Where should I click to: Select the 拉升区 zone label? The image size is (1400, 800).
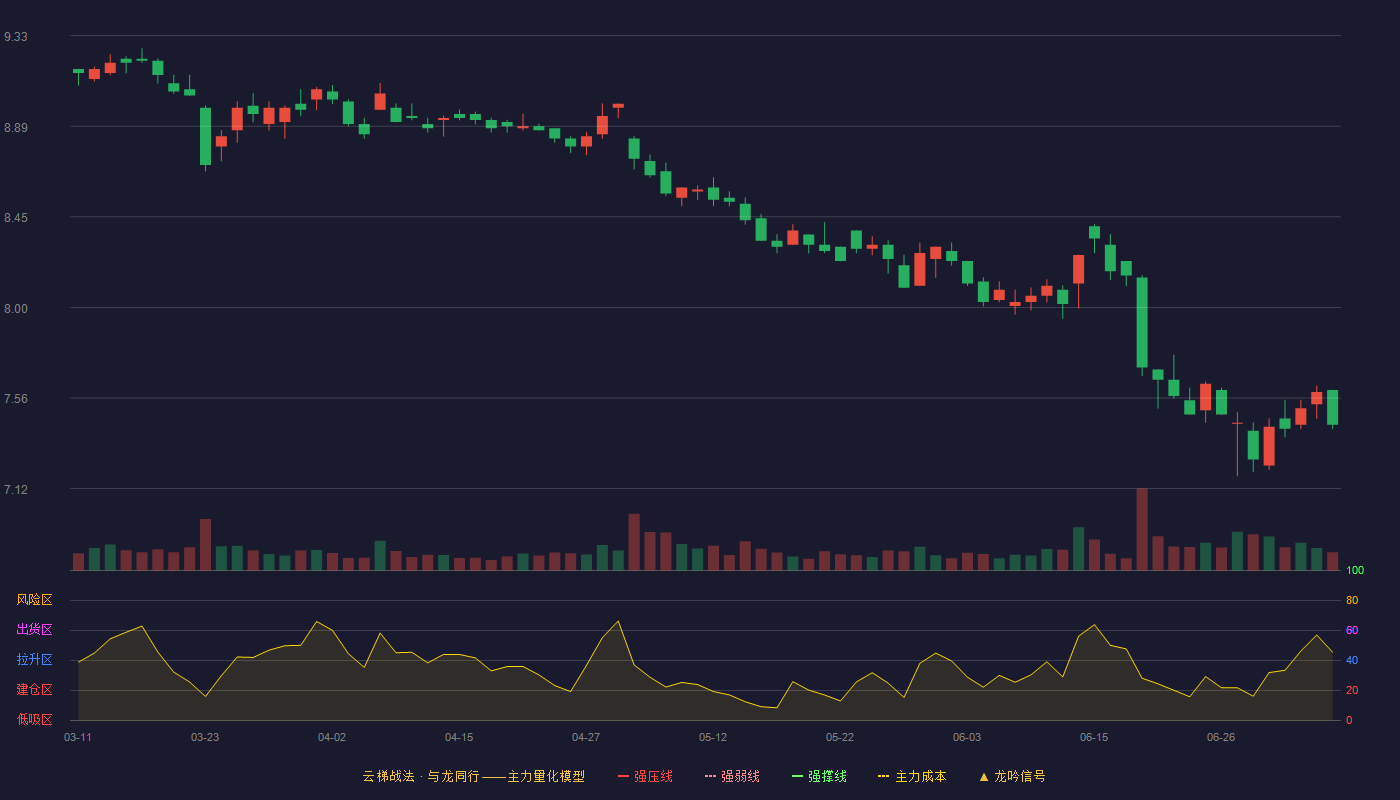click(x=34, y=660)
